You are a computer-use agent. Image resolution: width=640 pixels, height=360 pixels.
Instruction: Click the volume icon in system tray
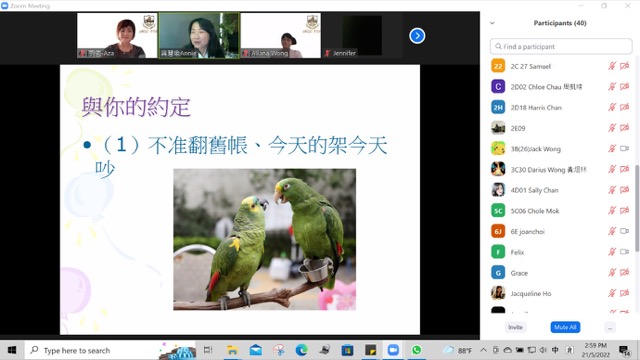543,350
